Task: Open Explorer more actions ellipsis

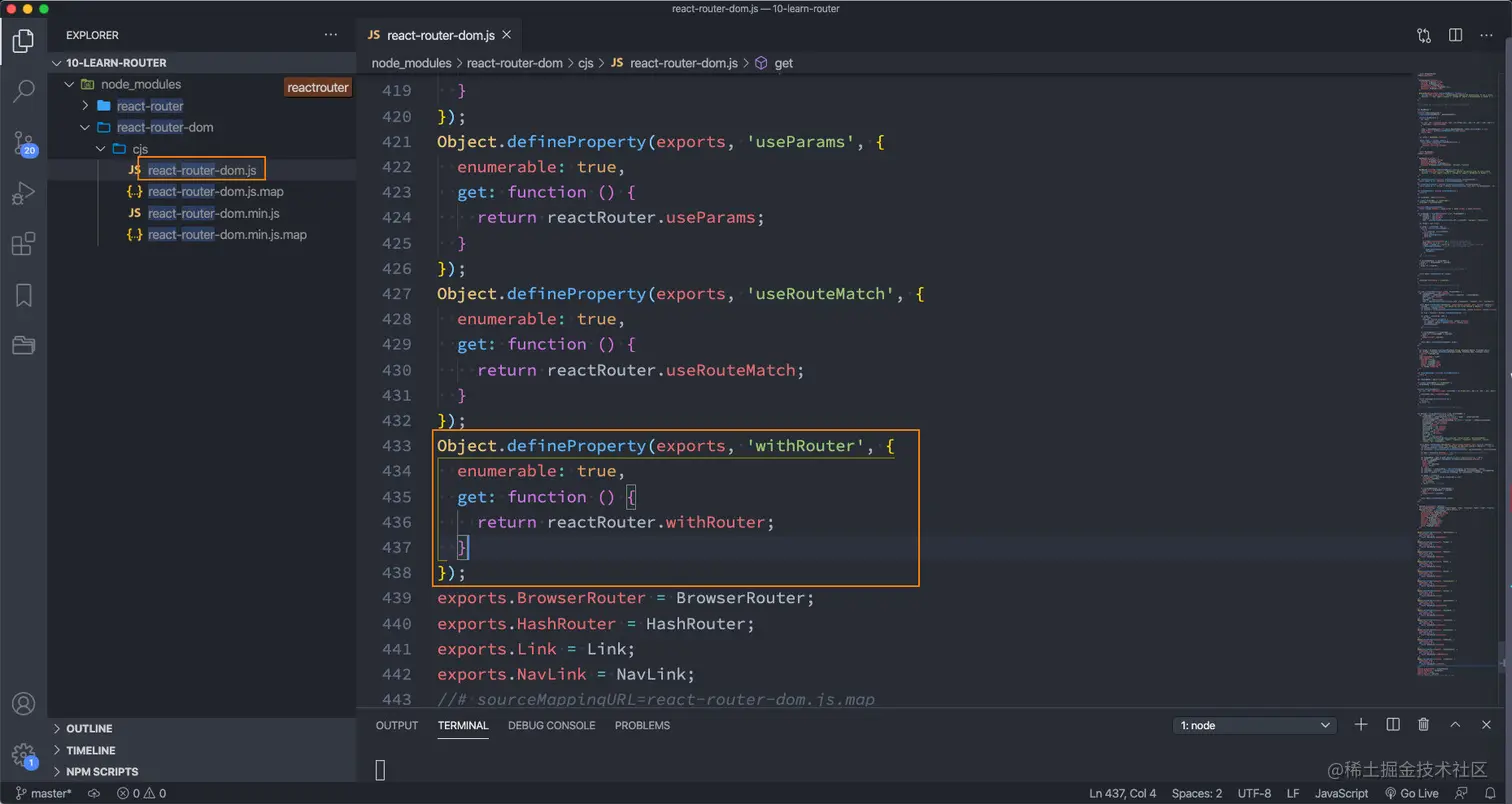Action: point(331,35)
